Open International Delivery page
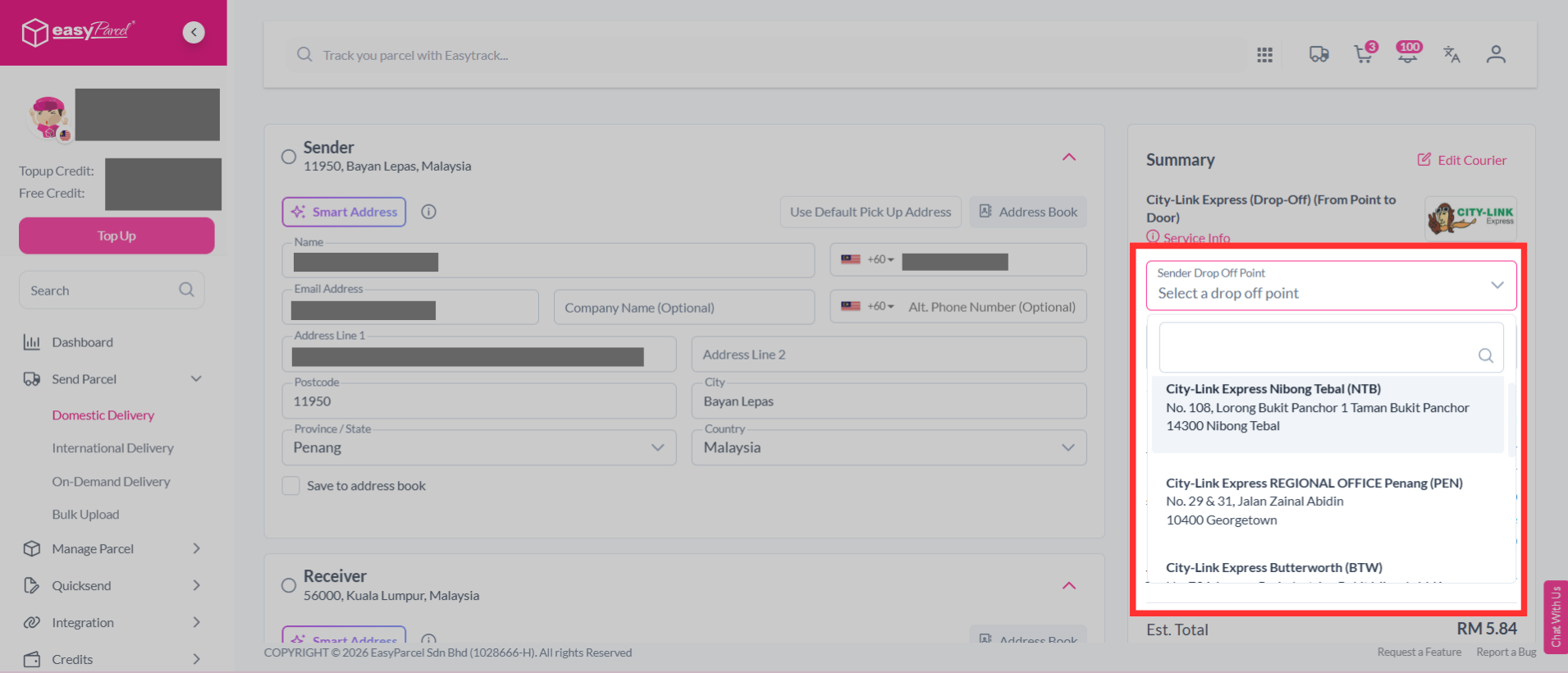Image resolution: width=1568 pixels, height=673 pixels. tap(113, 448)
